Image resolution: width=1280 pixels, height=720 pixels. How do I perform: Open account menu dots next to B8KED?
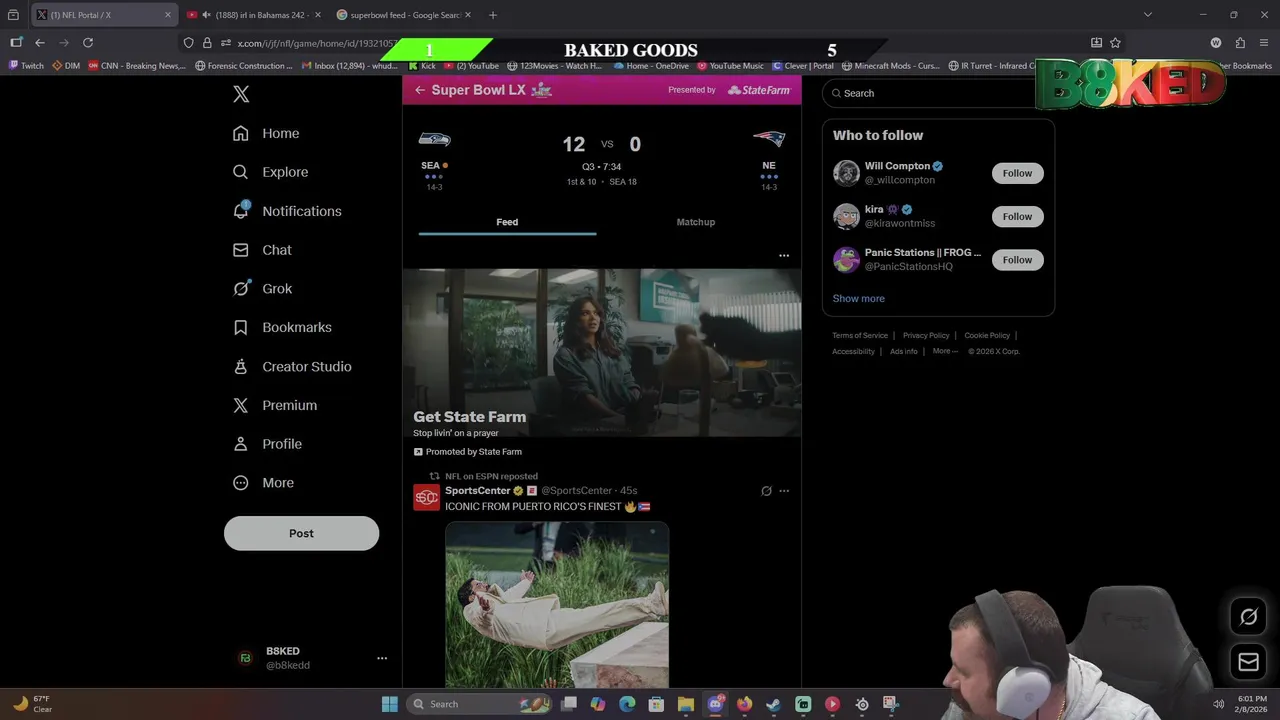click(381, 658)
